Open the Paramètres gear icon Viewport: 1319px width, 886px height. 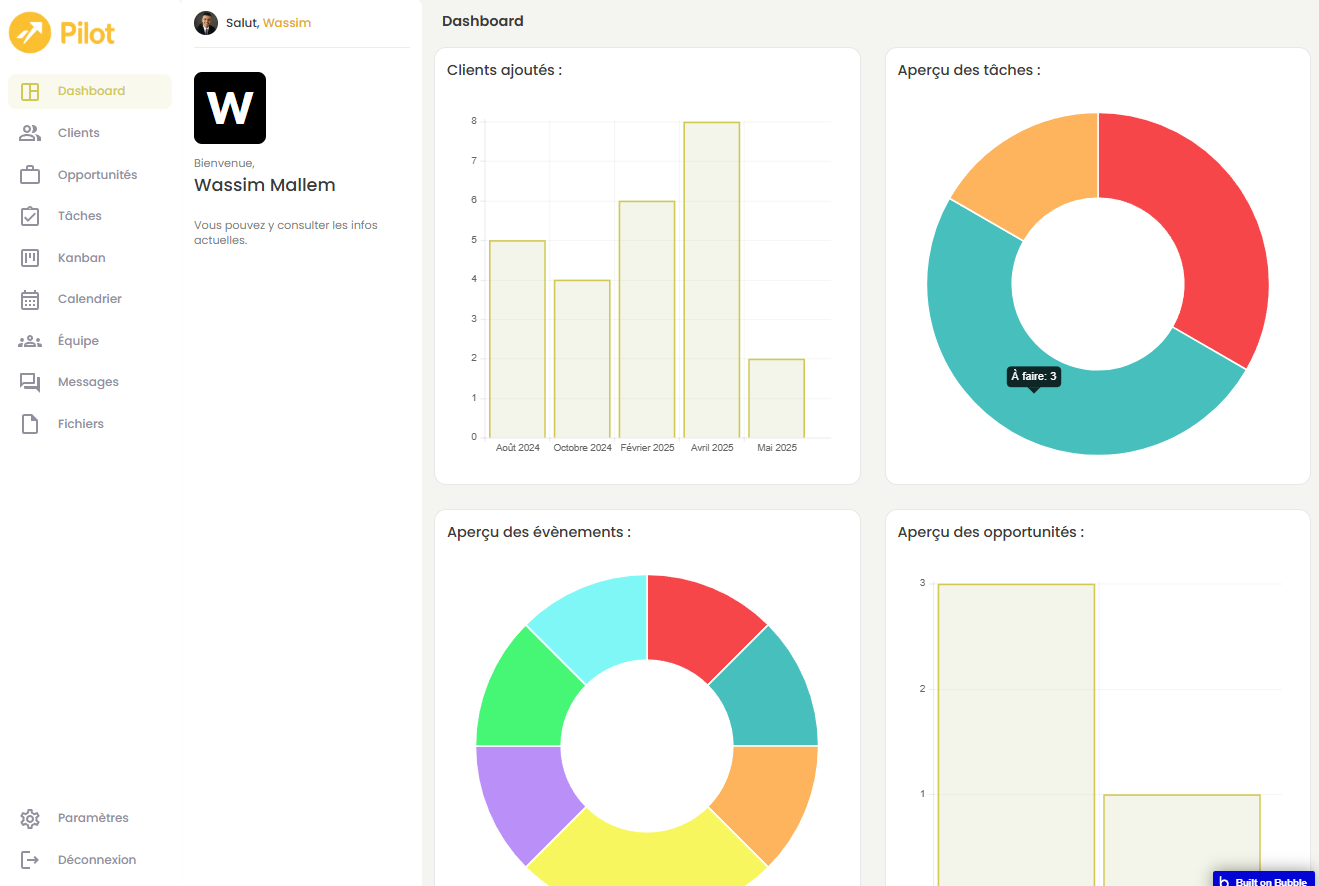click(x=30, y=819)
